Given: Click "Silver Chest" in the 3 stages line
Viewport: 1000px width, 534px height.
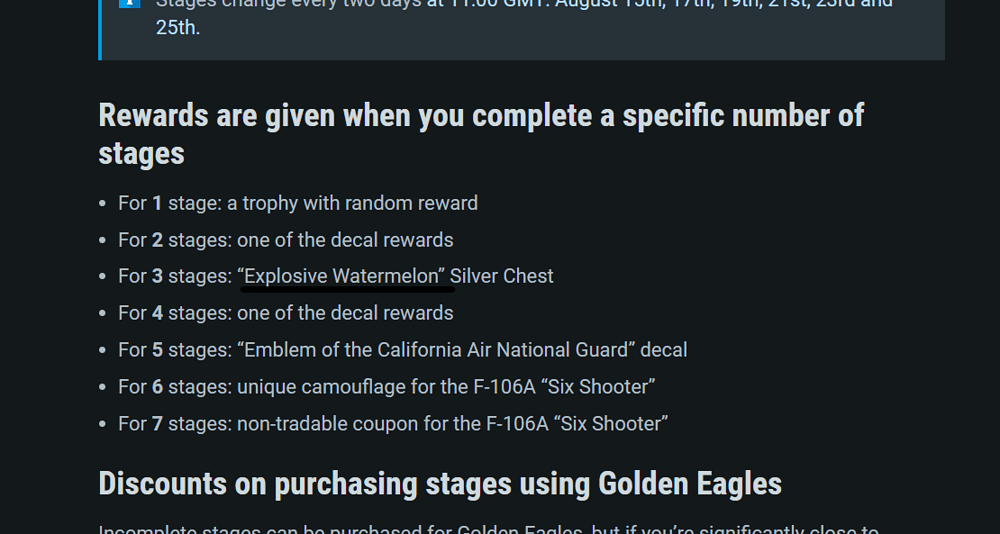Looking at the screenshot, I should pos(502,276).
